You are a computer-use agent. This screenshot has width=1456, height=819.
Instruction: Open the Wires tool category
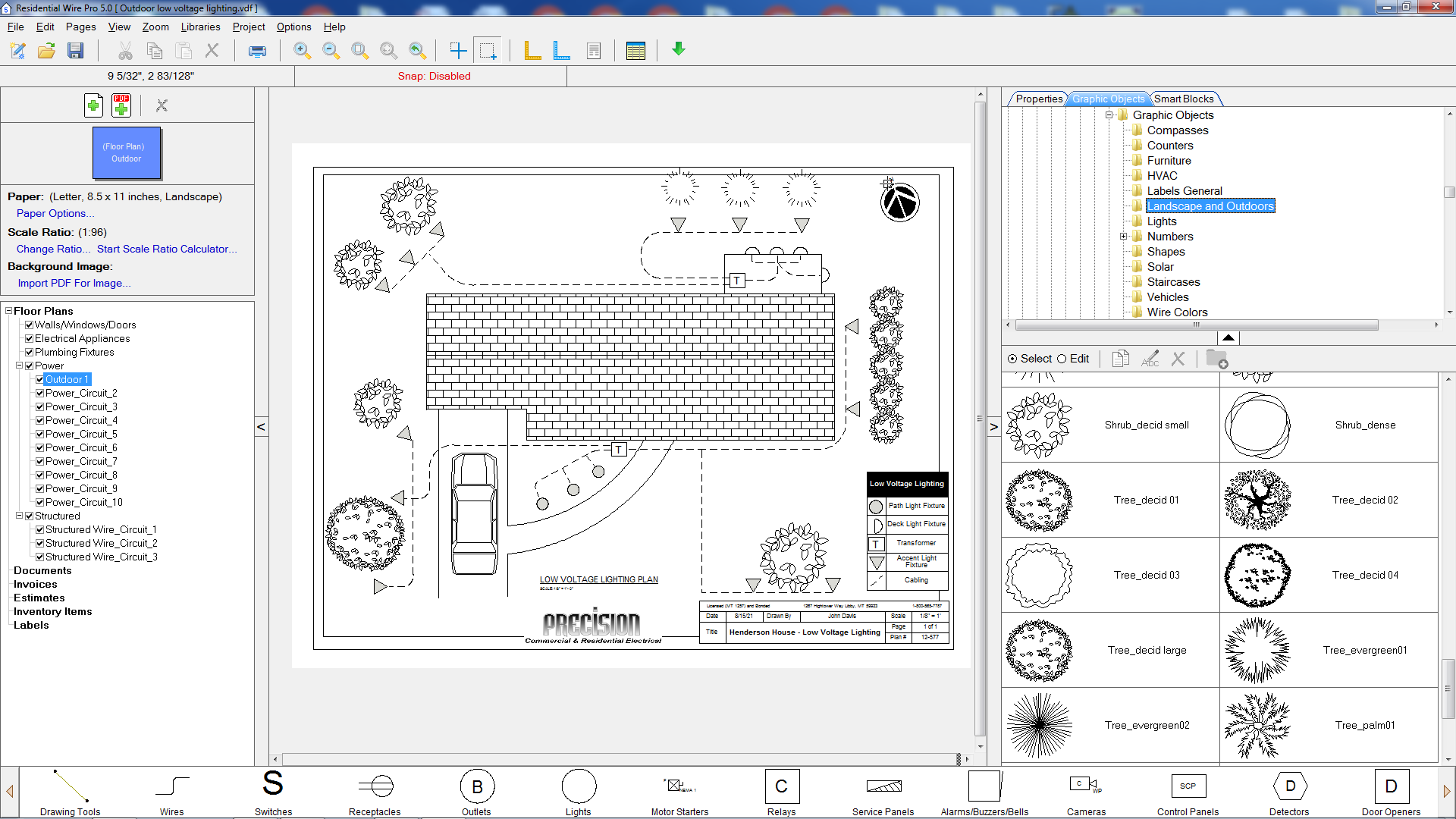[172, 792]
